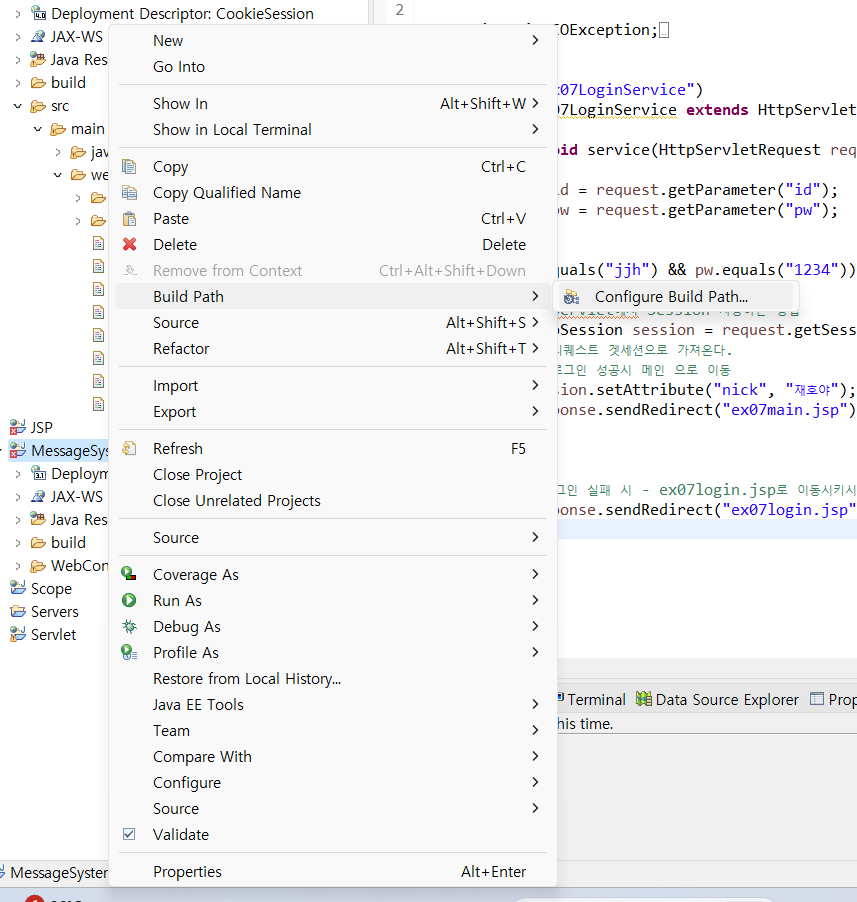Click the Deployment Descriptor: CookieSession icon
This screenshot has width=857, height=902.
[x=39, y=13]
